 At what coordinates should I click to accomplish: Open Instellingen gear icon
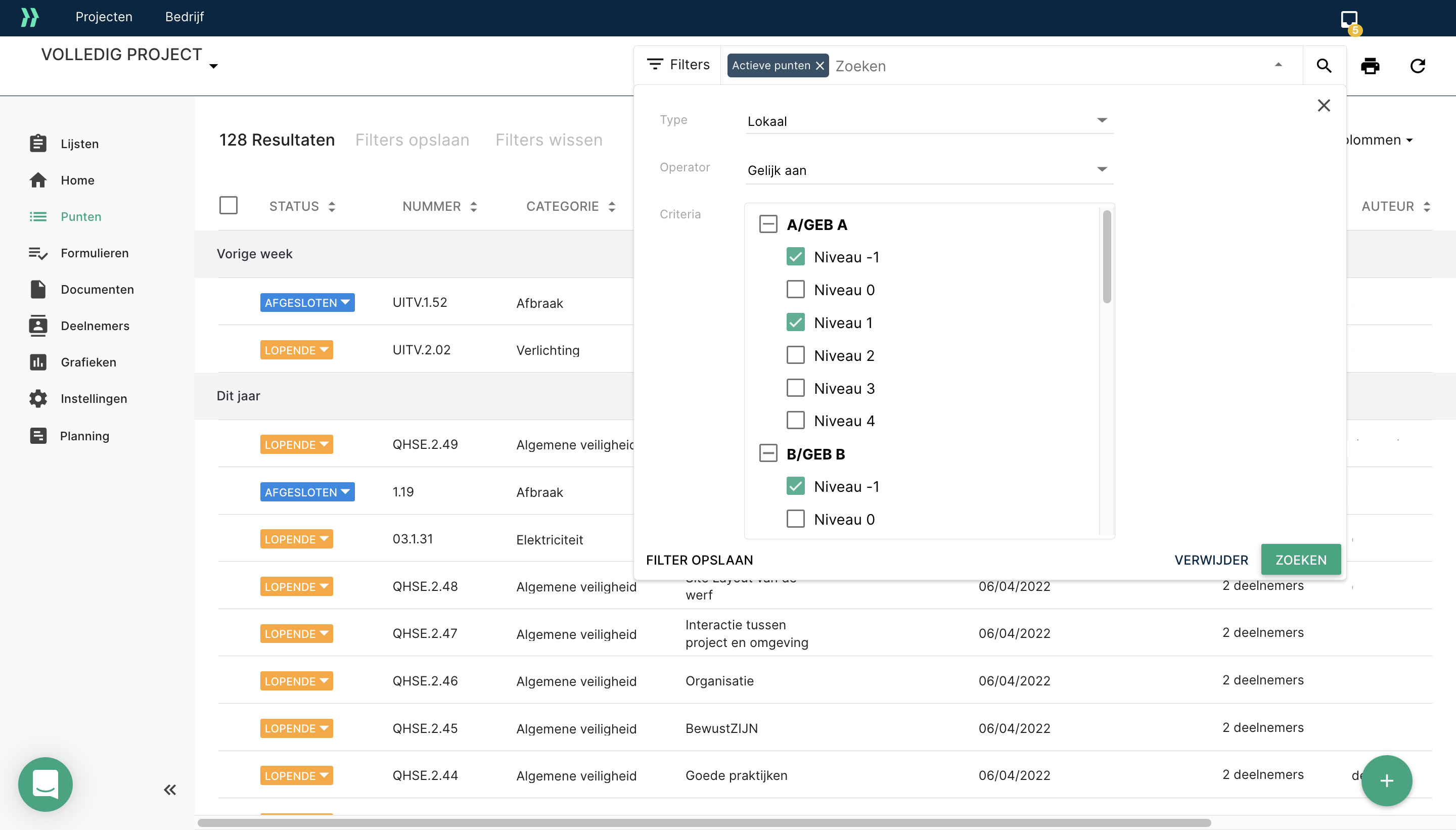(38, 398)
